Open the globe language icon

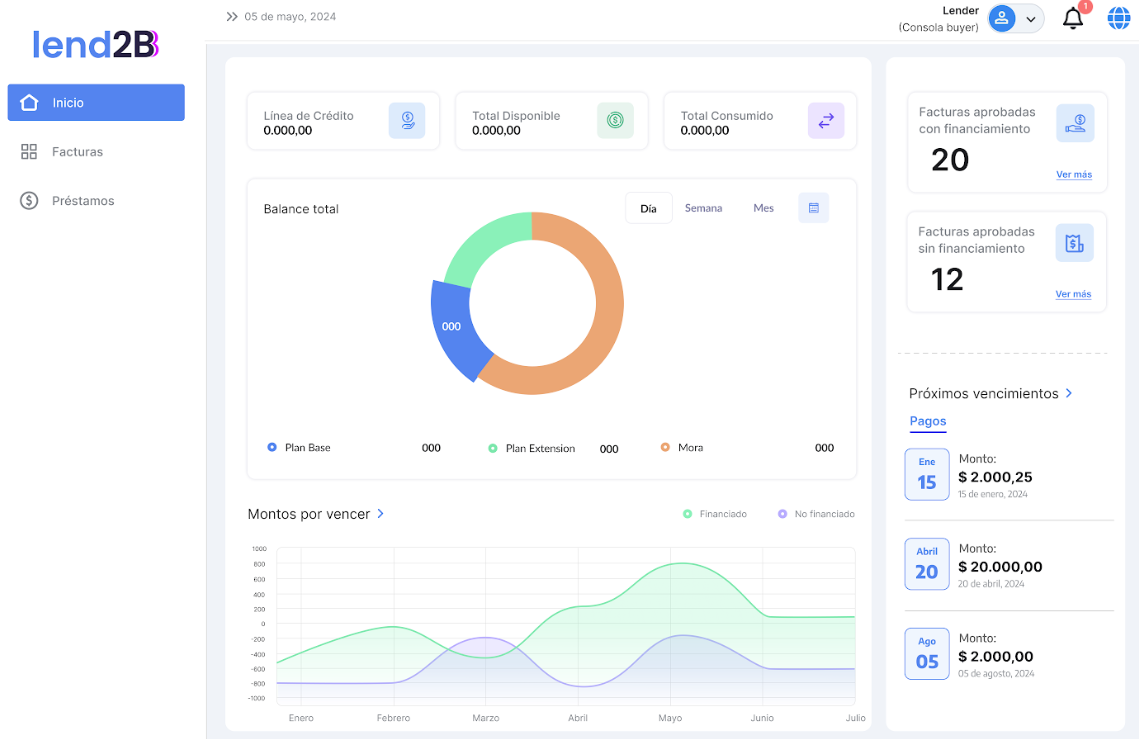click(1118, 18)
